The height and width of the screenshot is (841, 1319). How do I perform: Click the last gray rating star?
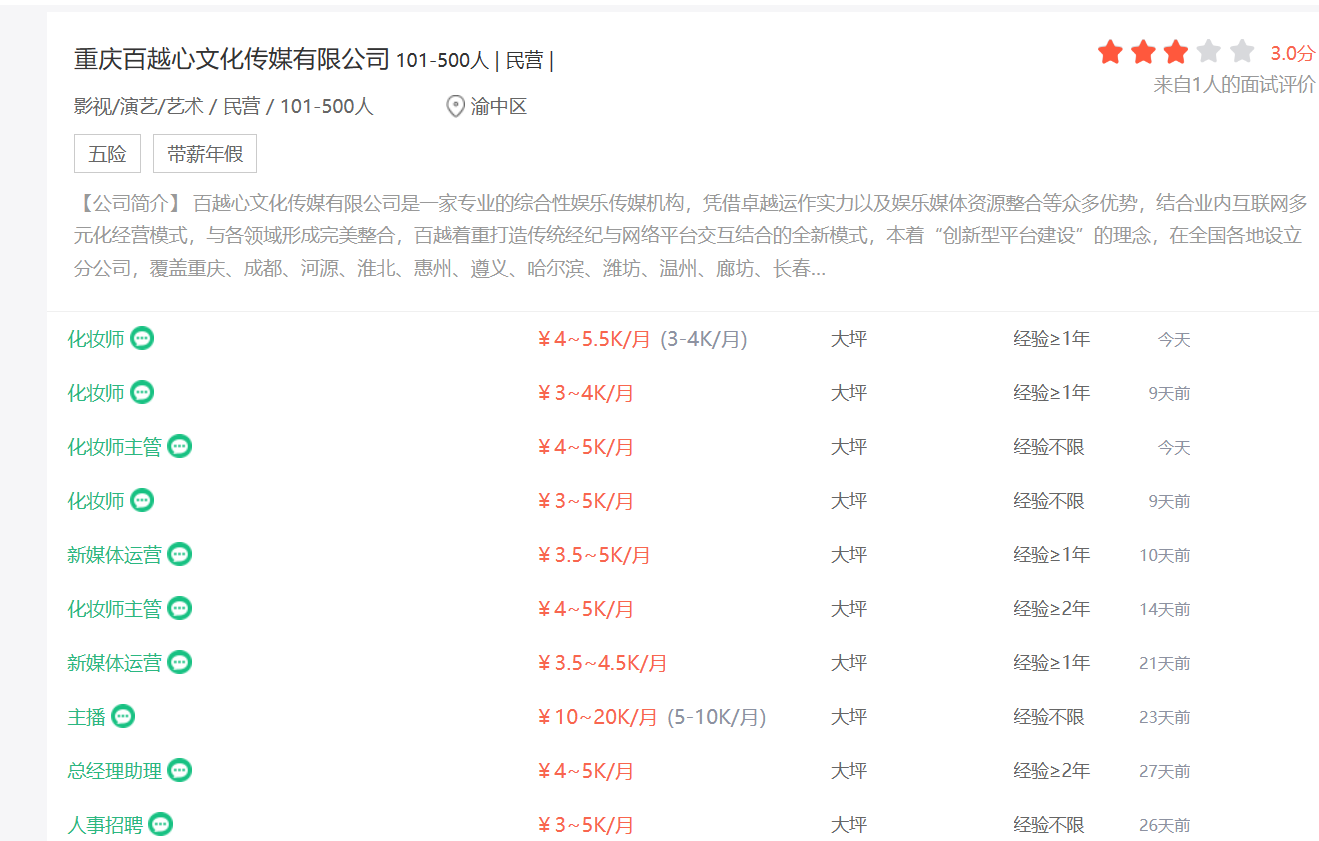1242,52
